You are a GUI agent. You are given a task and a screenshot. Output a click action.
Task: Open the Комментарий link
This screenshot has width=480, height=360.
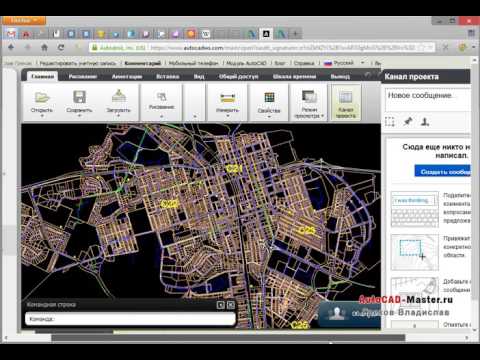tap(143, 63)
